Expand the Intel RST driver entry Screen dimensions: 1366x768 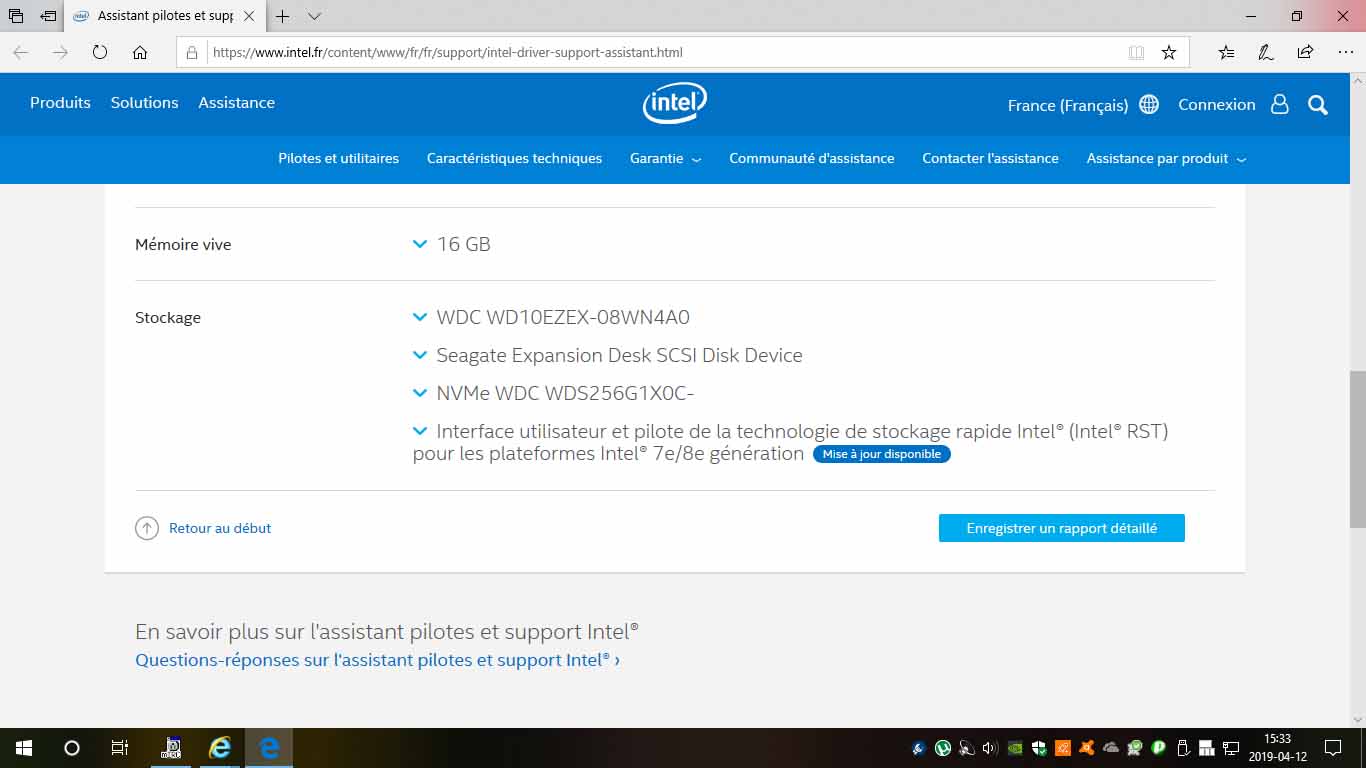420,431
